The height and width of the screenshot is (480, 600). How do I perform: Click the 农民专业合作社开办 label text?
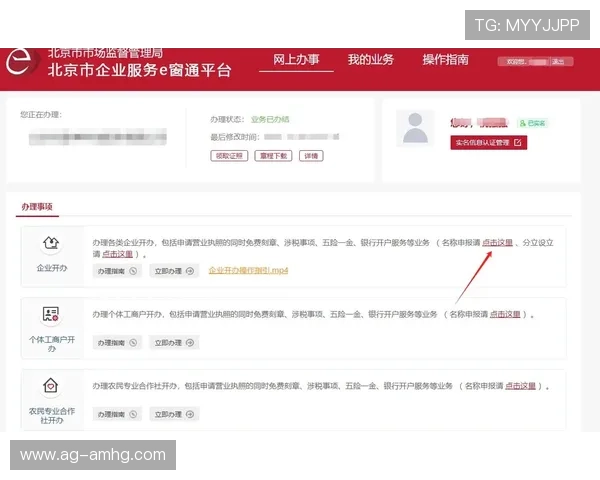52,416
